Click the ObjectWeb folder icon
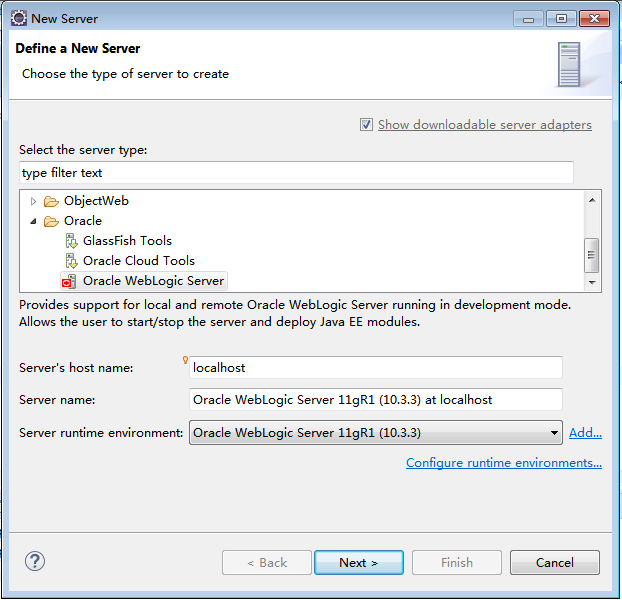 click(x=51, y=201)
